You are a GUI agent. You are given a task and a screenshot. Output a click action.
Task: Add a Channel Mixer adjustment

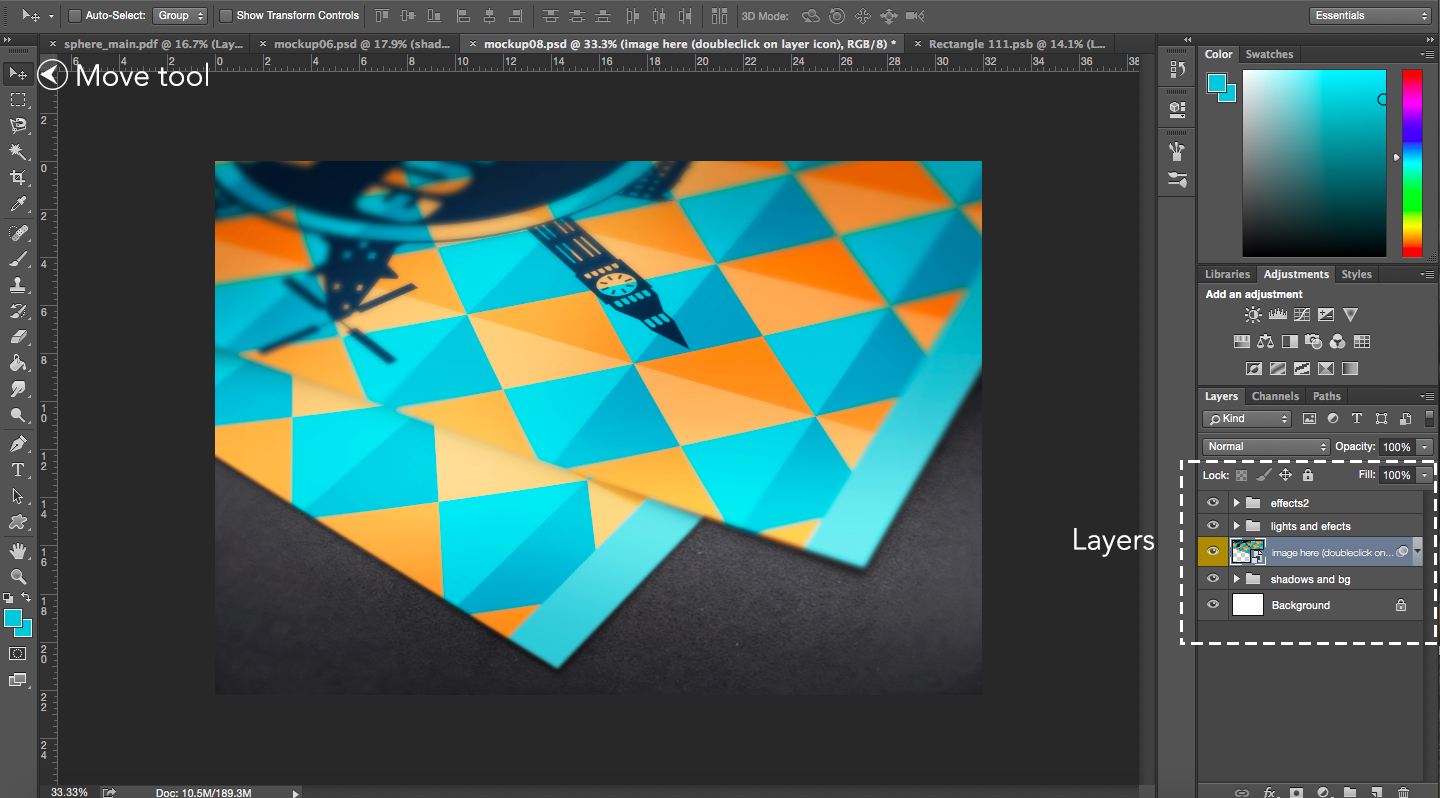point(1338,342)
